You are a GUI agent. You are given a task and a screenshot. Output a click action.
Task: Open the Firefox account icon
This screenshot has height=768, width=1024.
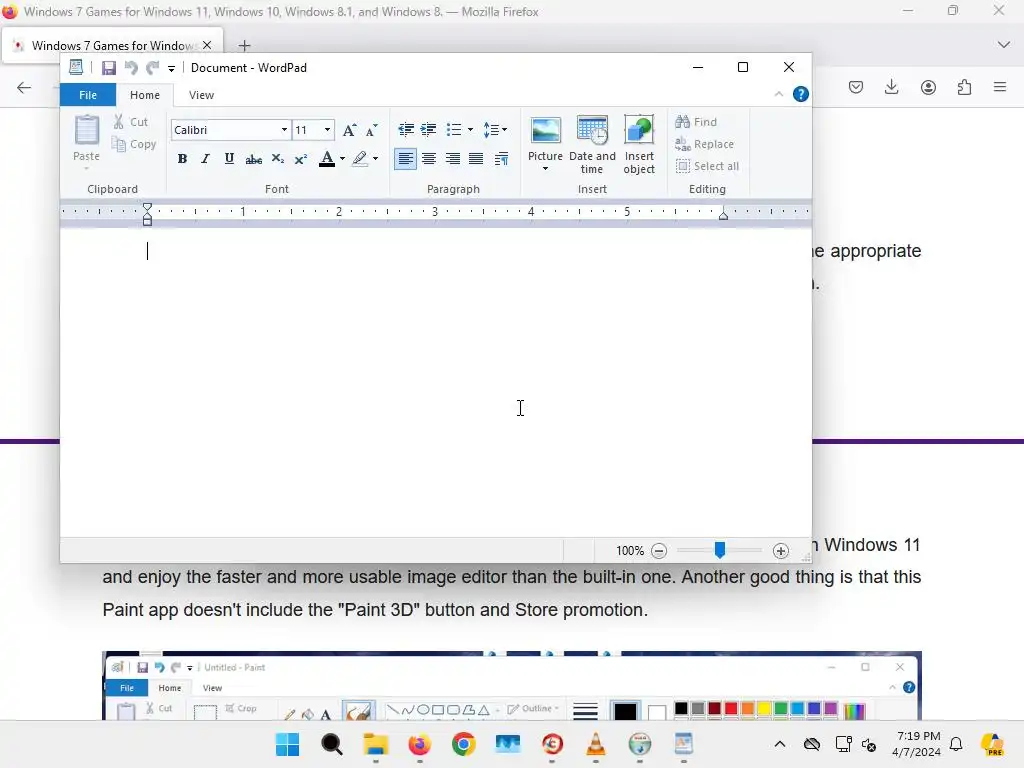point(928,87)
